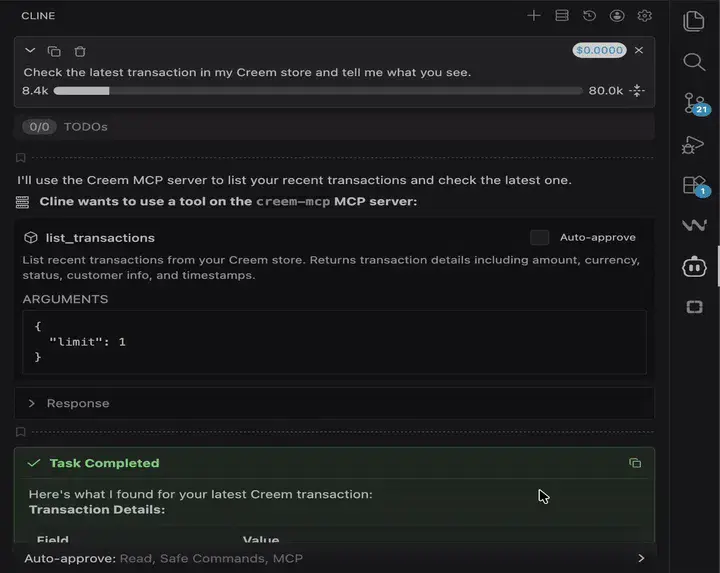720x573 pixels.
Task: Click the $0.0000 cost badge
Action: point(599,50)
